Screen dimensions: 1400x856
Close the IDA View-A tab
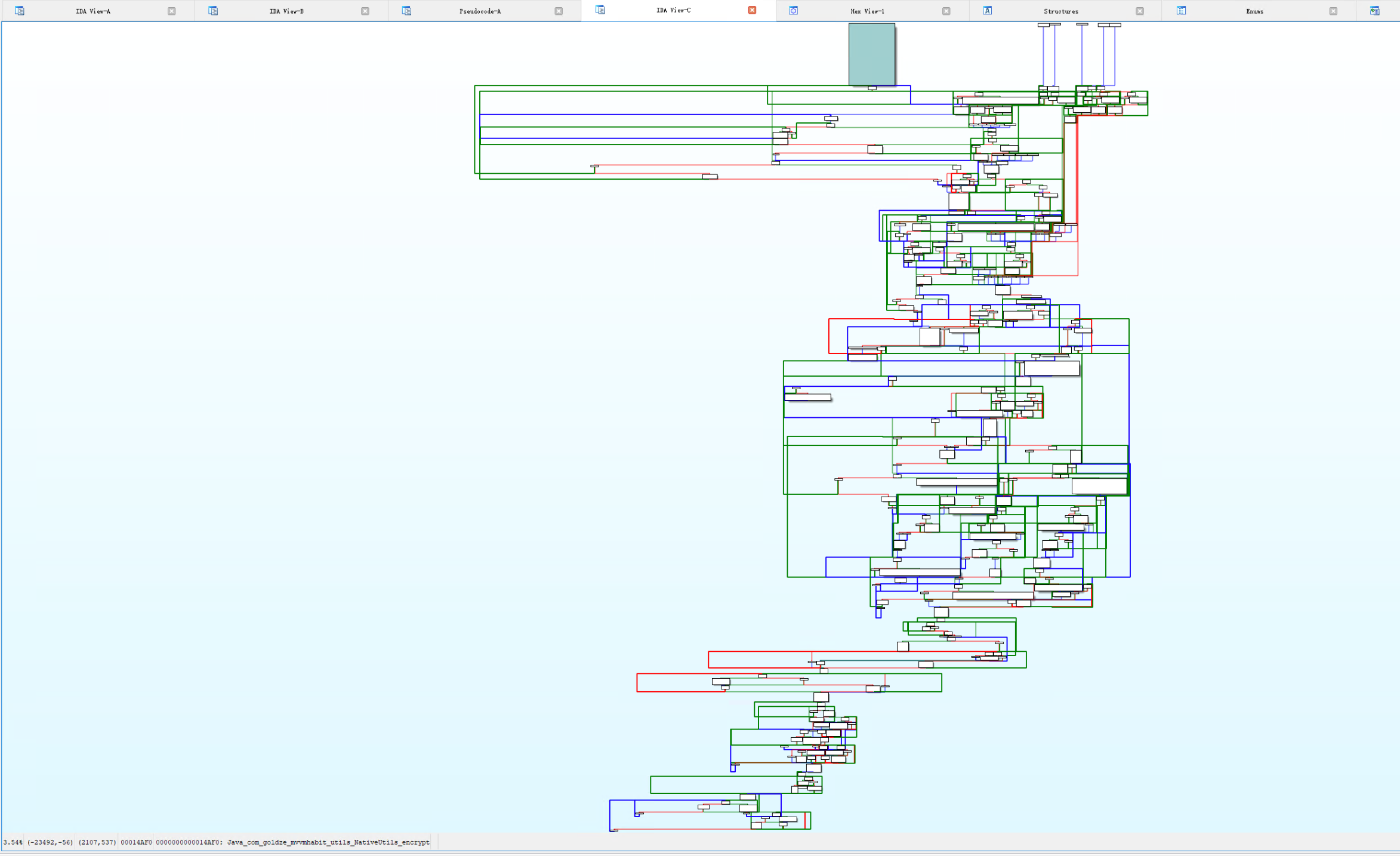[172, 11]
